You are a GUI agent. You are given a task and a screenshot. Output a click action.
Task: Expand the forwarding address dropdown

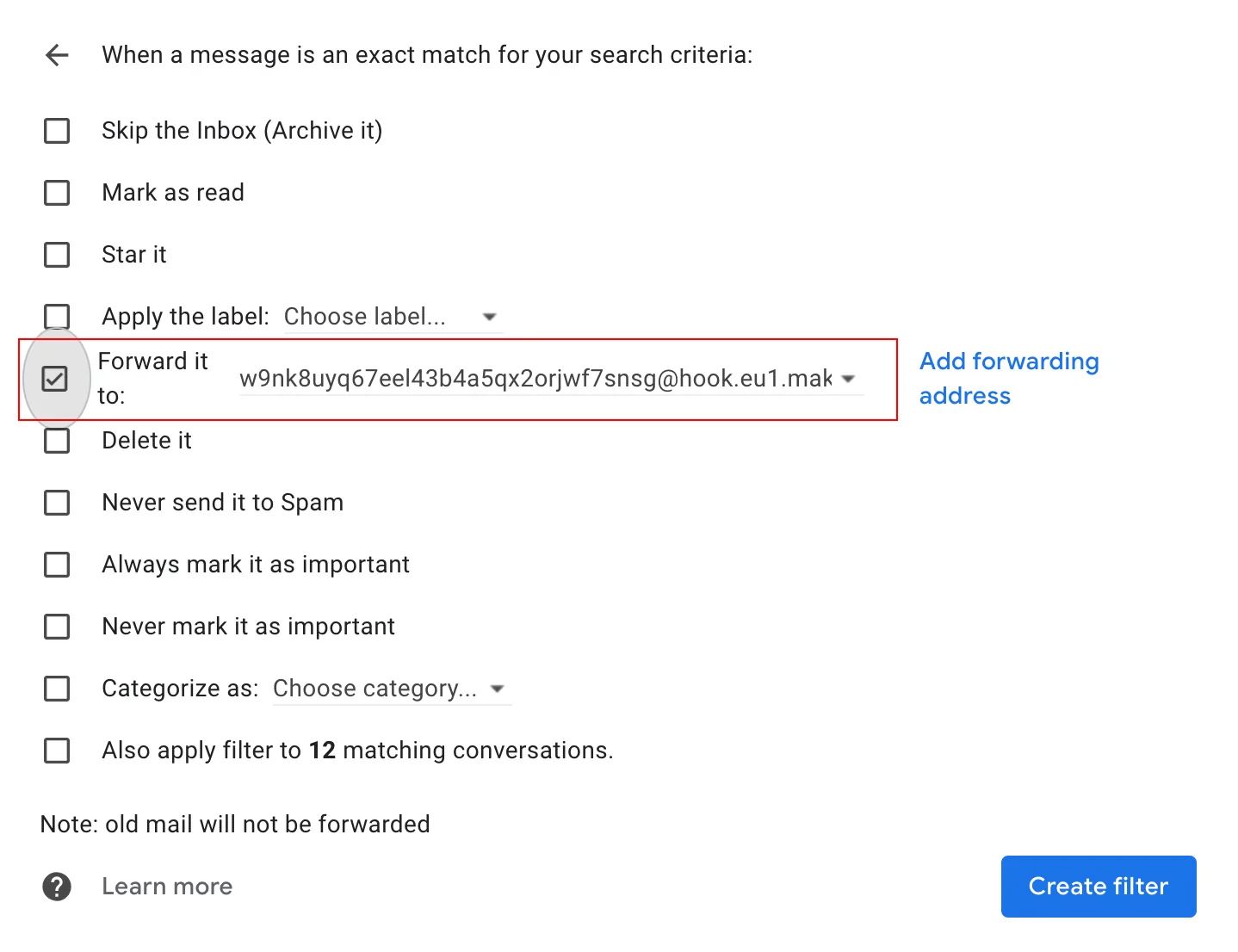tap(551, 379)
